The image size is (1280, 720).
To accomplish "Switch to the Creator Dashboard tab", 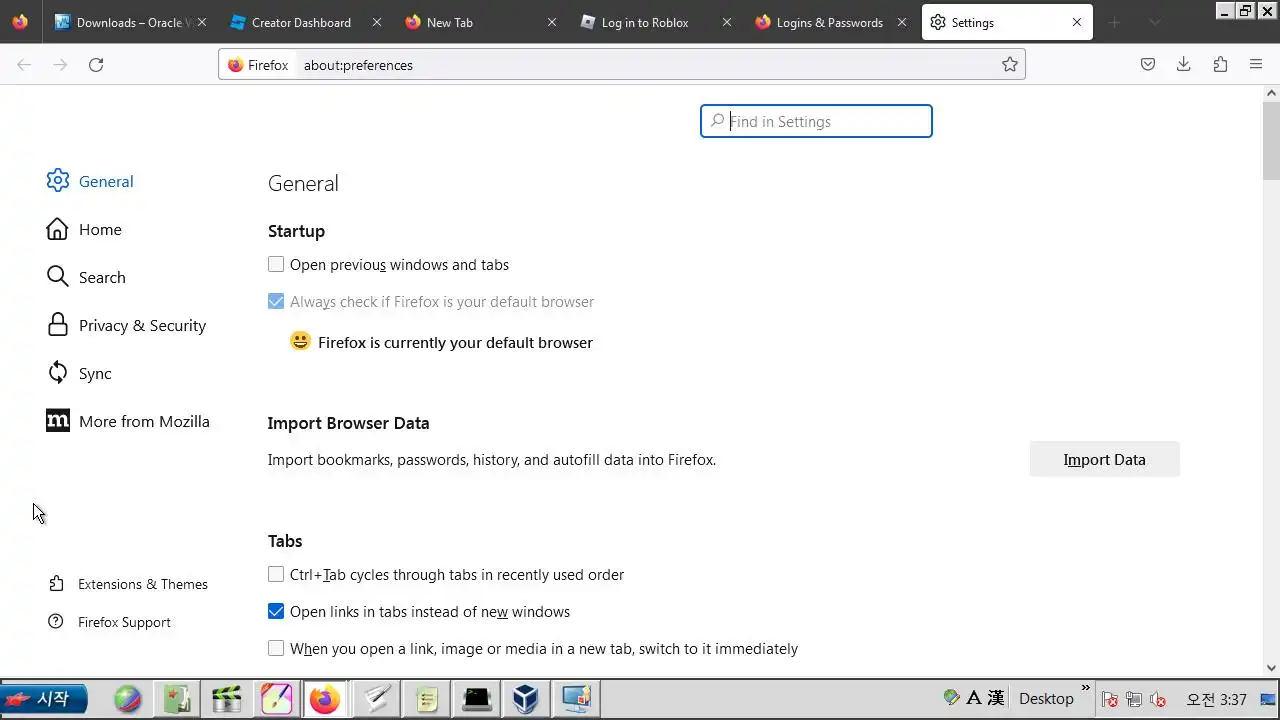I will tap(304, 22).
